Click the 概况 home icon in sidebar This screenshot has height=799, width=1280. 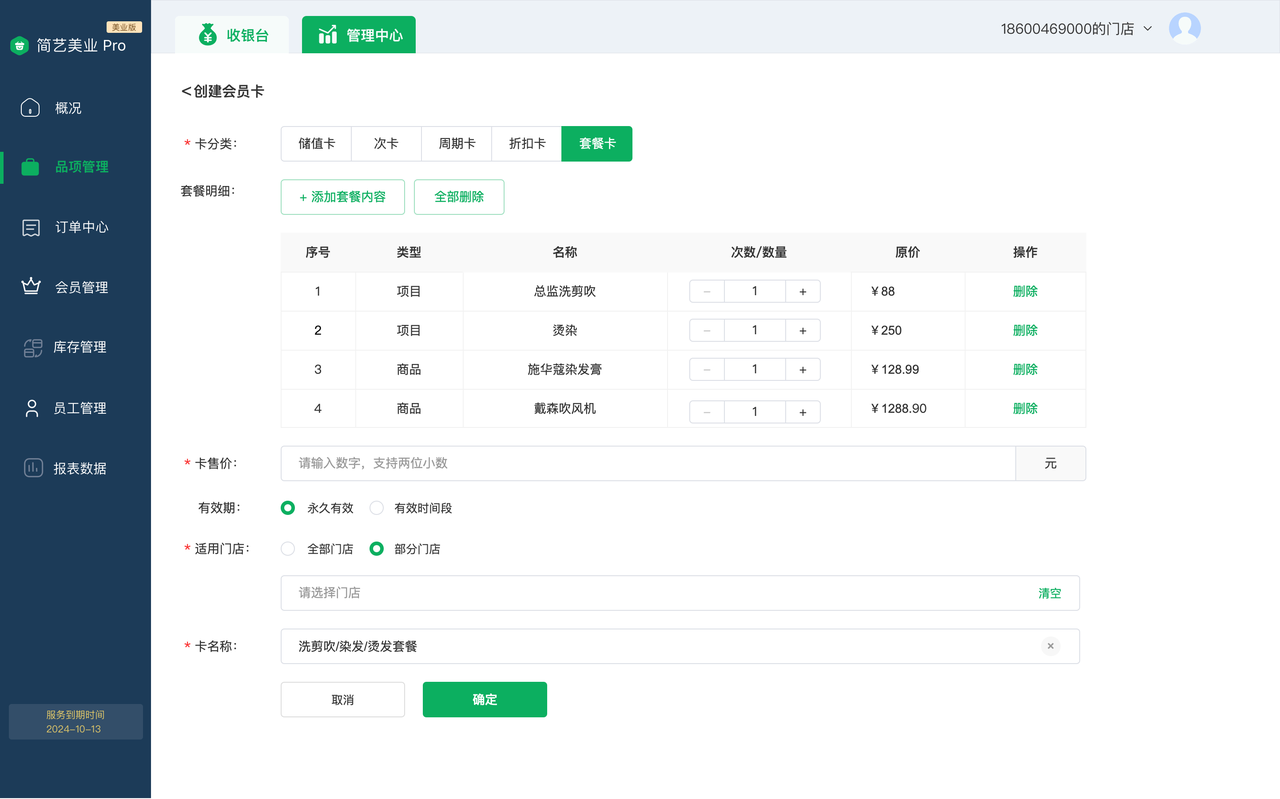coord(30,108)
